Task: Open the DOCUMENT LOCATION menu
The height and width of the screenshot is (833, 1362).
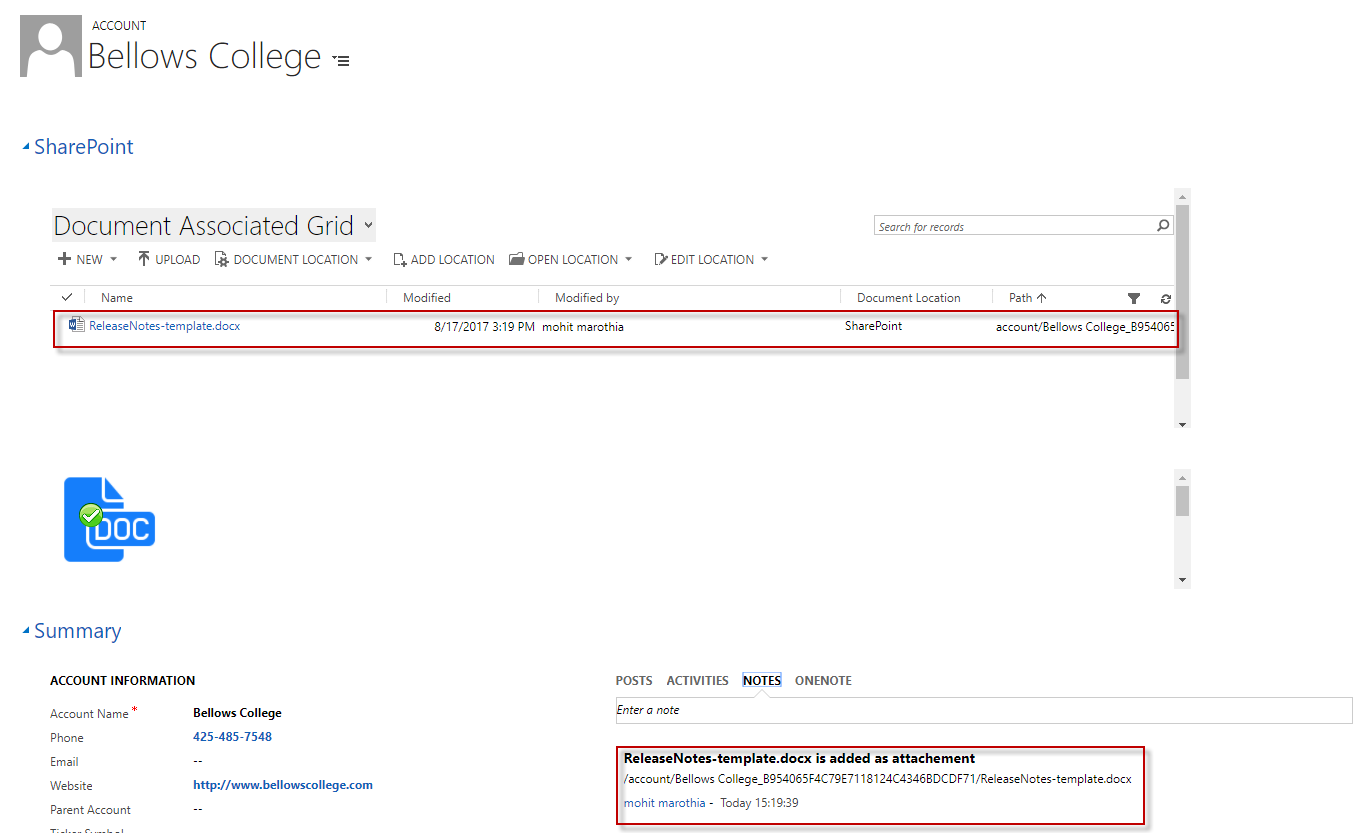Action: click(287, 259)
